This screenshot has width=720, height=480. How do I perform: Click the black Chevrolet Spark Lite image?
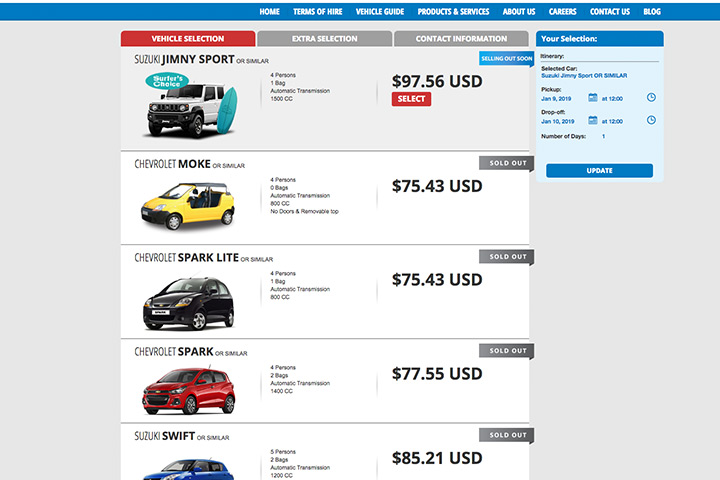click(189, 303)
